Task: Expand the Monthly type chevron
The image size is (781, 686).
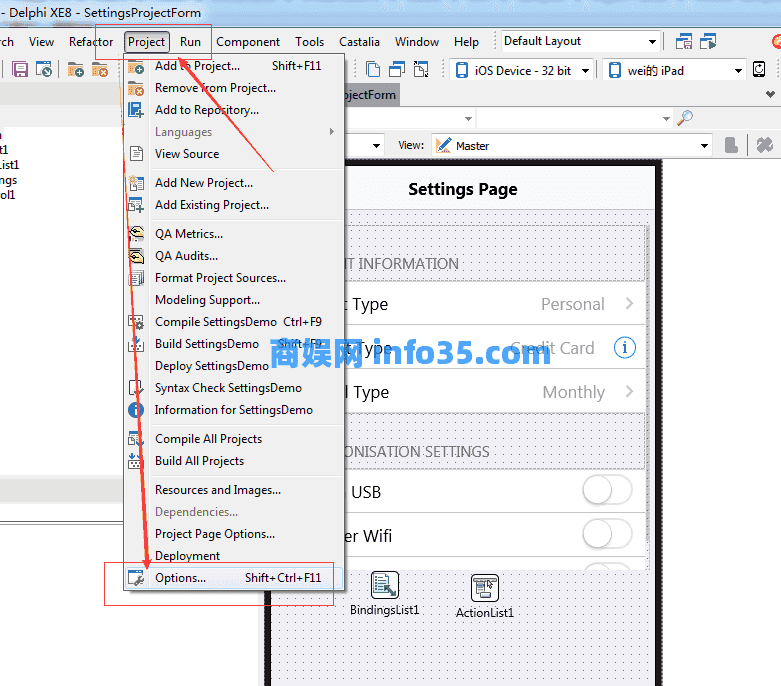Action: [630, 392]
